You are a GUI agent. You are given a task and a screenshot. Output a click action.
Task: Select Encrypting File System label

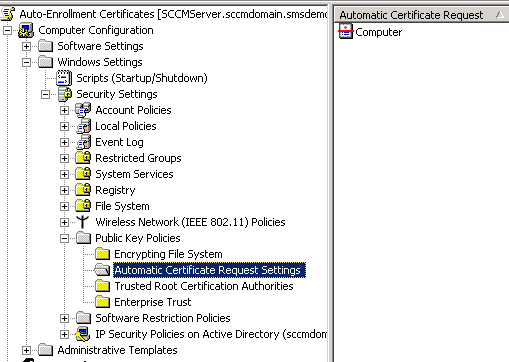[168, 254]
